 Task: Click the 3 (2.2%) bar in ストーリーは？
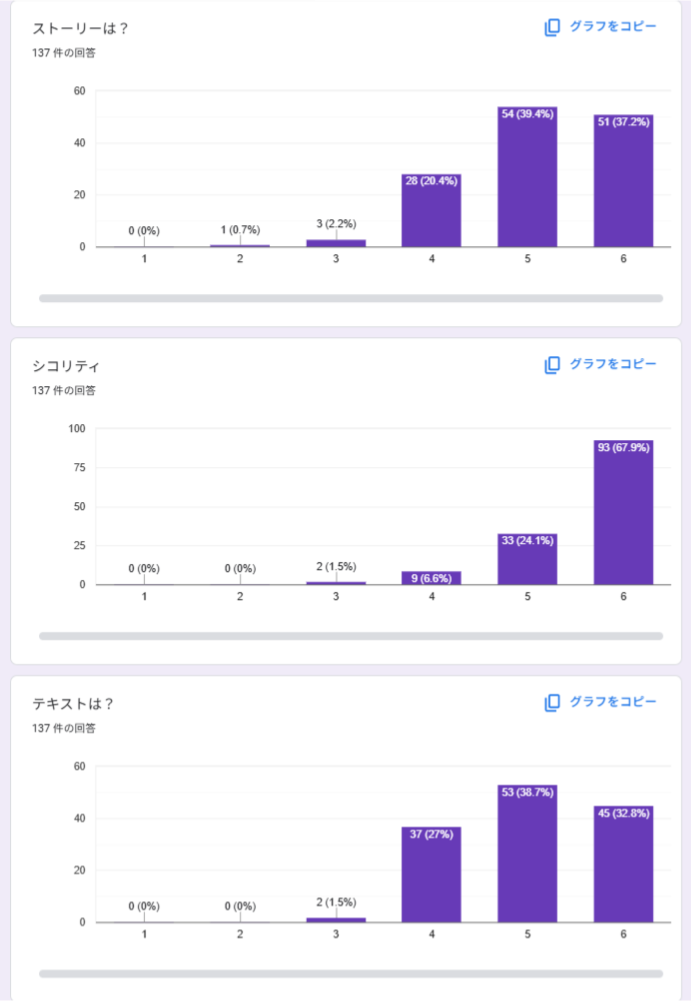(336, 243)
